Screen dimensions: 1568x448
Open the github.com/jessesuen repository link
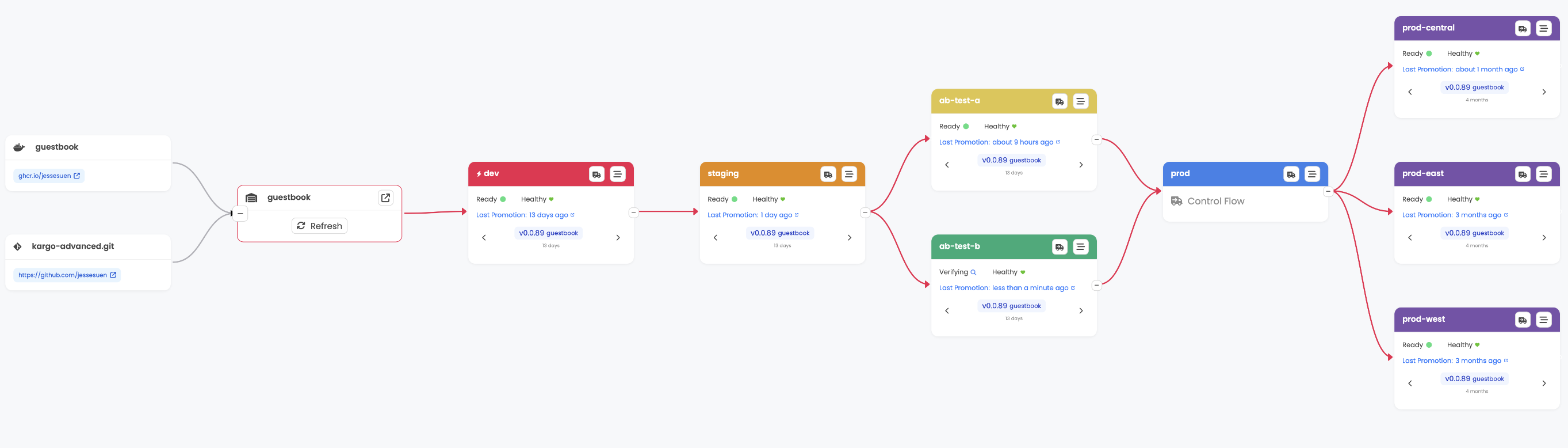(x=67, y=275)
